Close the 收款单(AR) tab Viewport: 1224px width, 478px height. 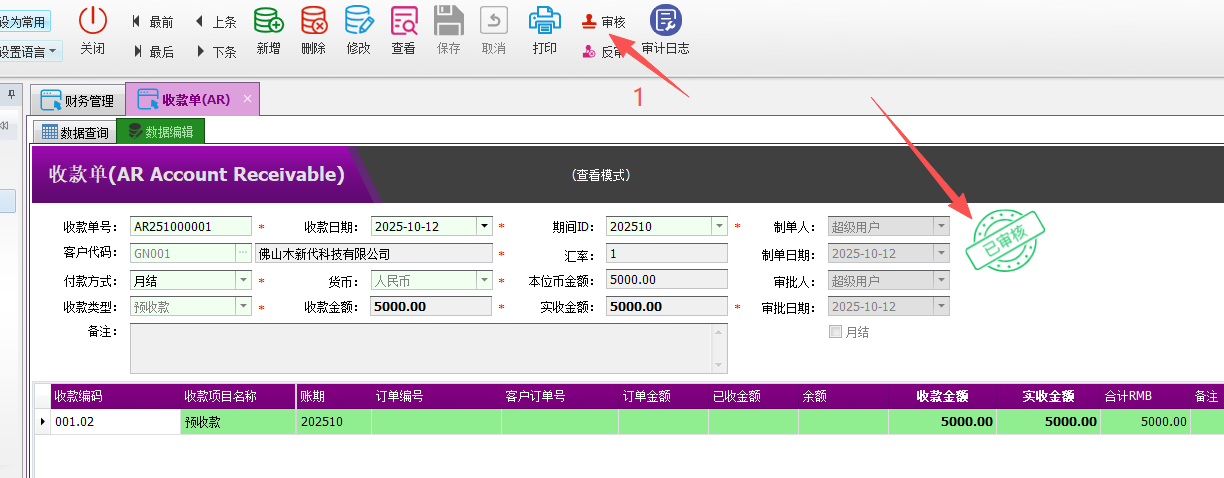[x=247, y=99]
